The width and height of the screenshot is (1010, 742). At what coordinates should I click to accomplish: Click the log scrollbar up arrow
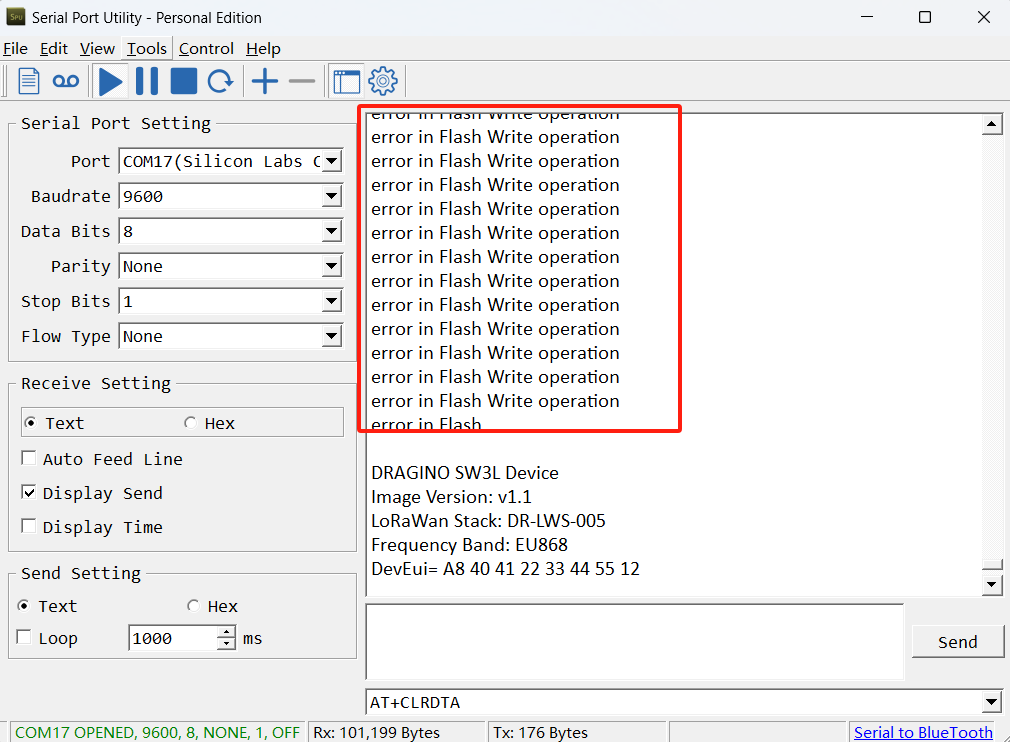point(992,124)
